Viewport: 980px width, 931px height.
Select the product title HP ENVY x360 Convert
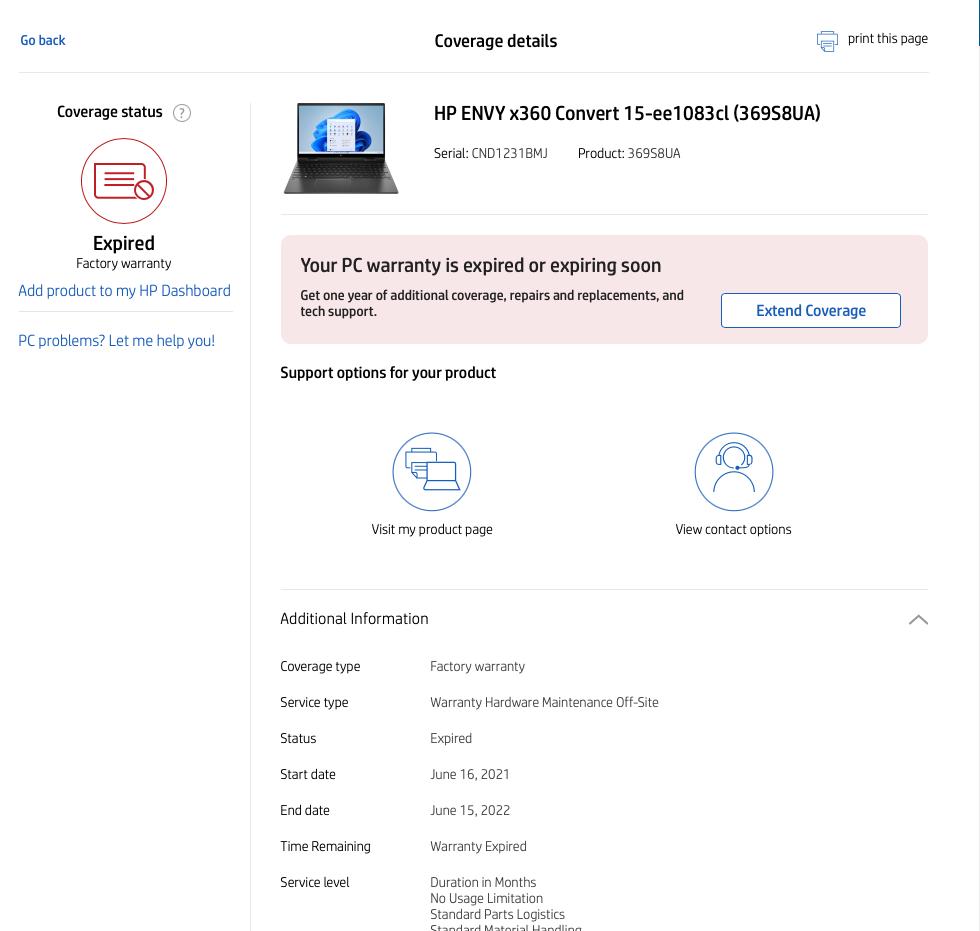627,113
